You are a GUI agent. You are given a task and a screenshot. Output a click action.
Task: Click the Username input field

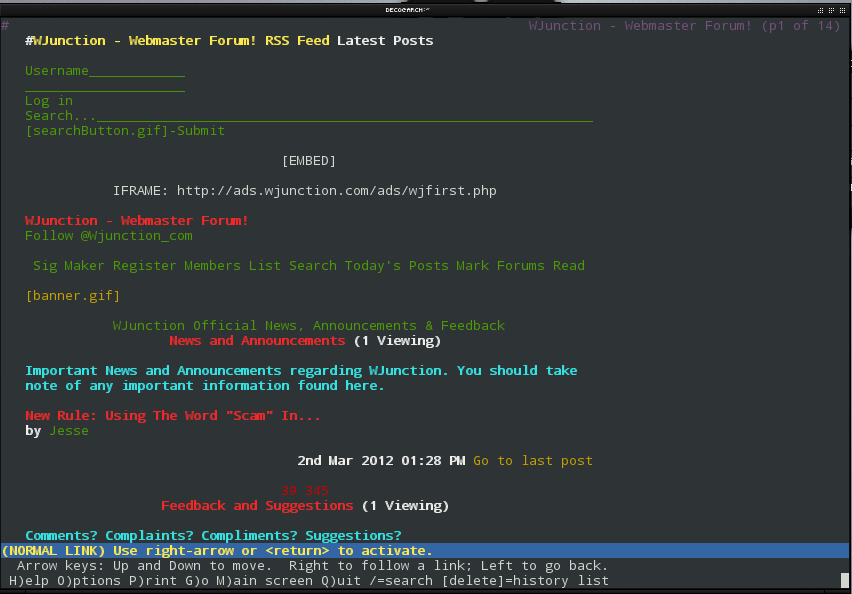(x=137, y=71)
